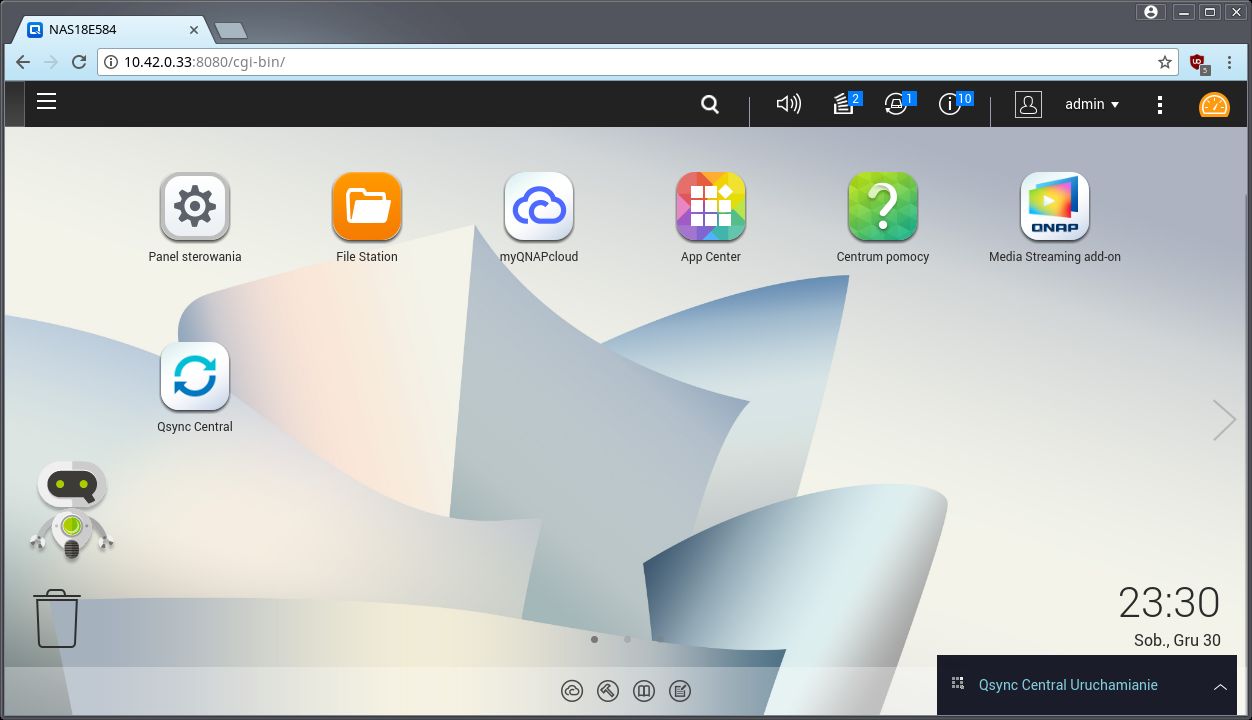Open the notifications icon showing 10 alerts

pyautogui.click(x=948, y=104)
